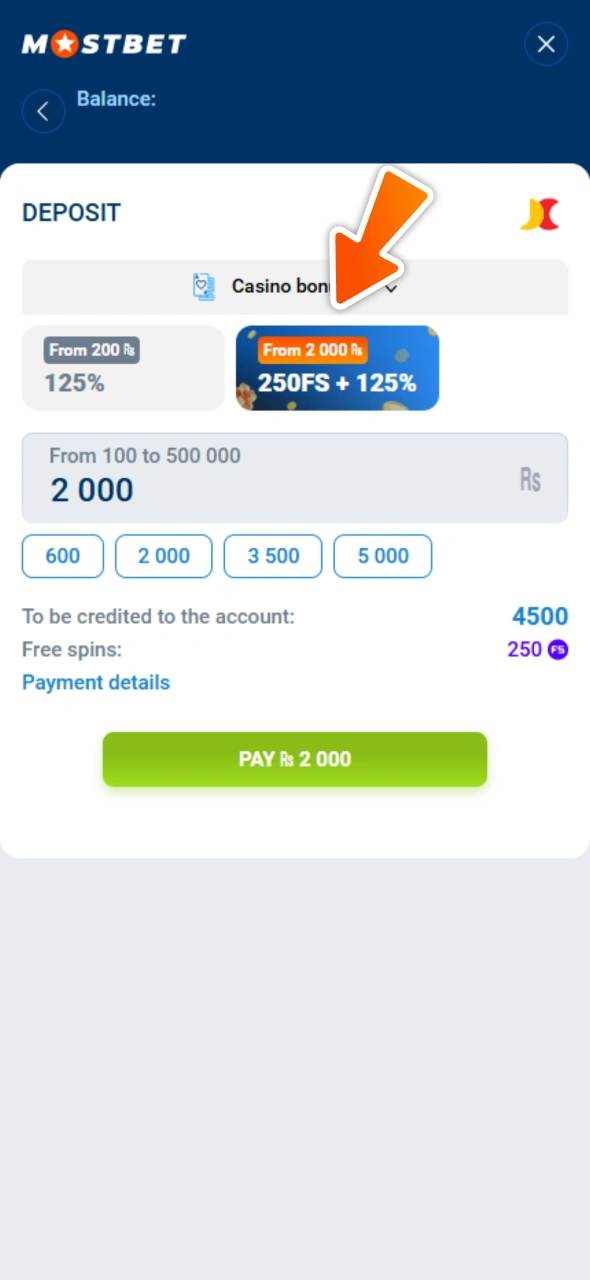The image size is (590, 1280).
Task: Click the playing cards icon on Casino bonus
Action: pos(204,286)
